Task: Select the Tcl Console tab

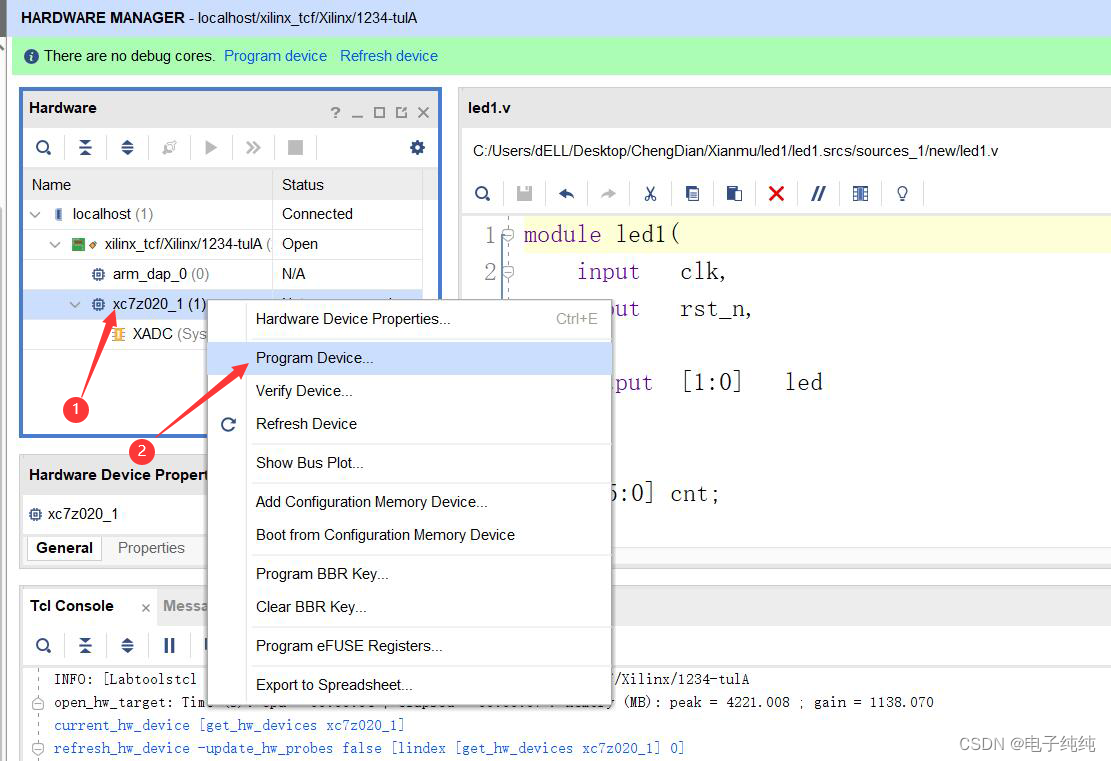Action: pyautogui.click(x=72, y=606)
